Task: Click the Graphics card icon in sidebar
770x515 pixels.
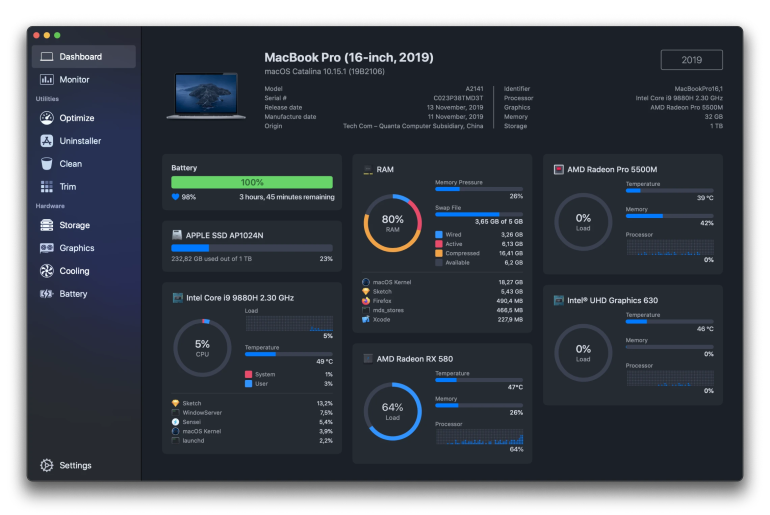Action: pos(47,248)
